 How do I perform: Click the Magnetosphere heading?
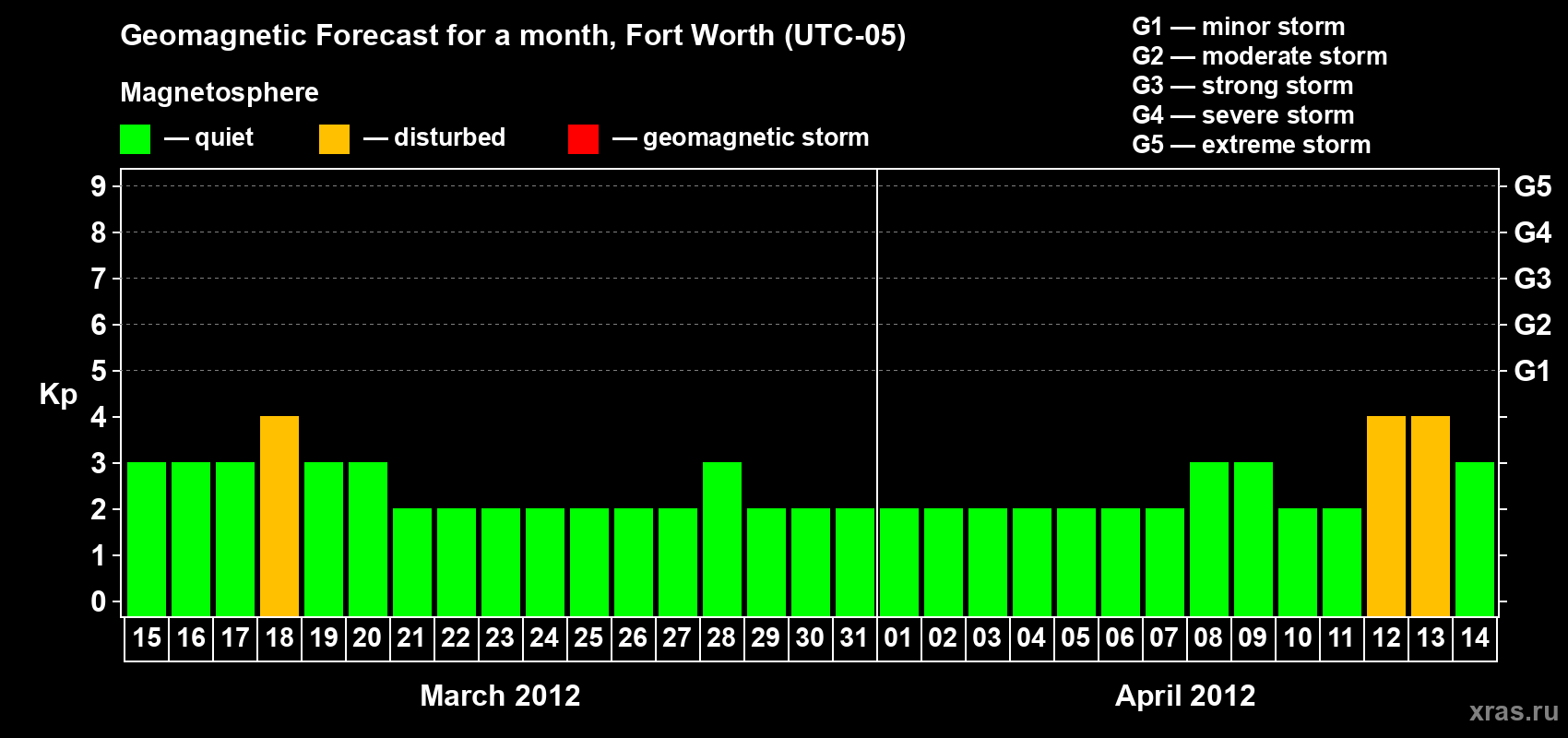click(220, 92)
